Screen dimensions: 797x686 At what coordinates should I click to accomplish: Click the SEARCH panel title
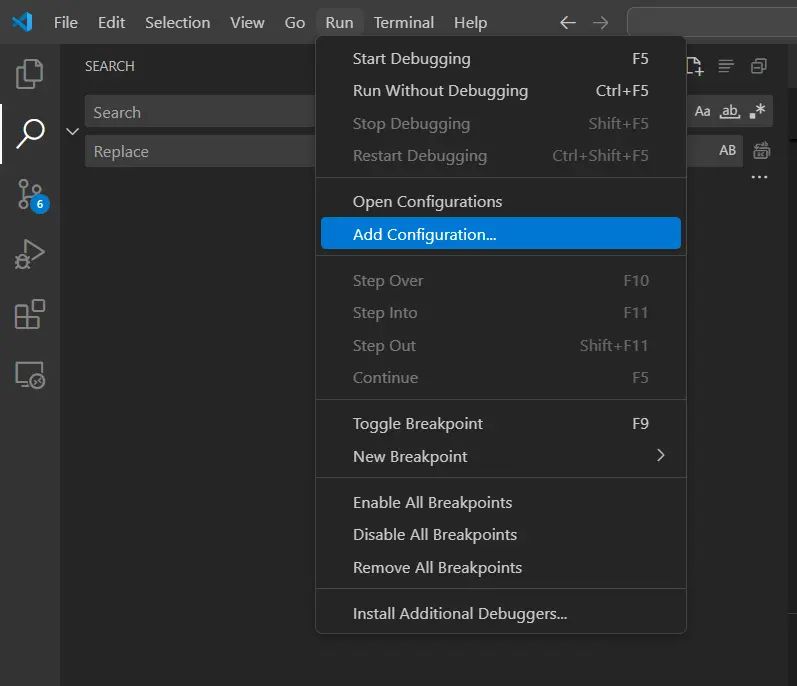[x=110, y=66]
